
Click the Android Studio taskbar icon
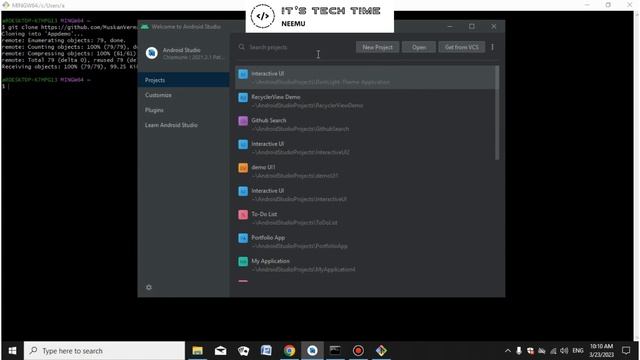tap(312, 351)
